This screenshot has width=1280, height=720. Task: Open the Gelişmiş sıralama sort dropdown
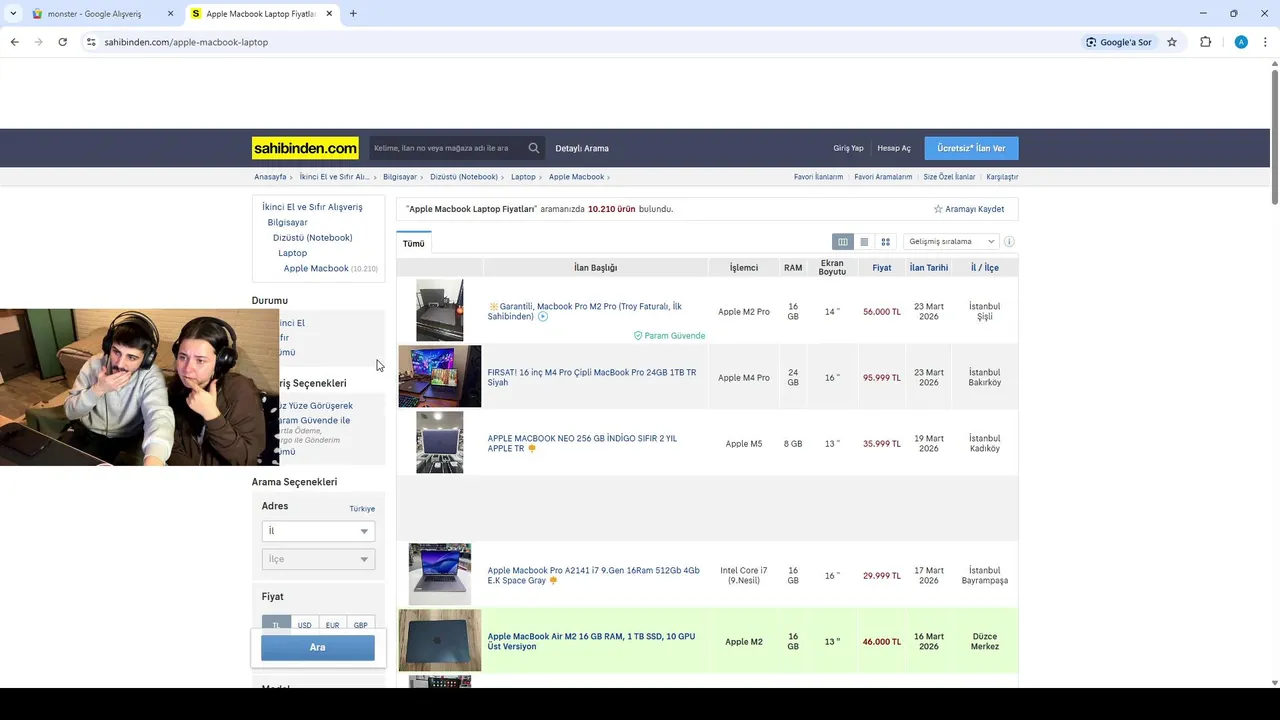[951, 242]
